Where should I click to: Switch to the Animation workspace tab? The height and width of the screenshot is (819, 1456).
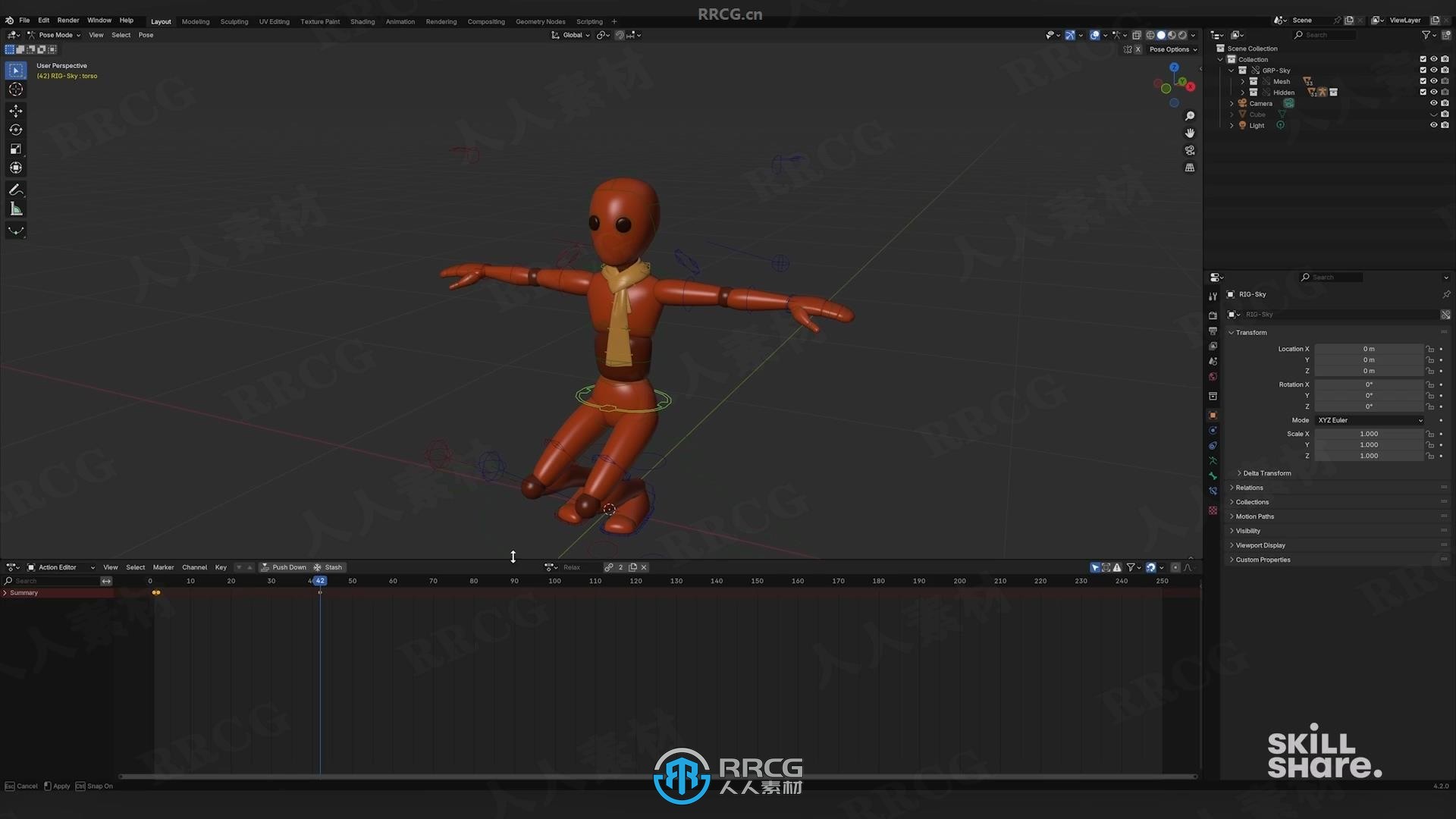400,21
